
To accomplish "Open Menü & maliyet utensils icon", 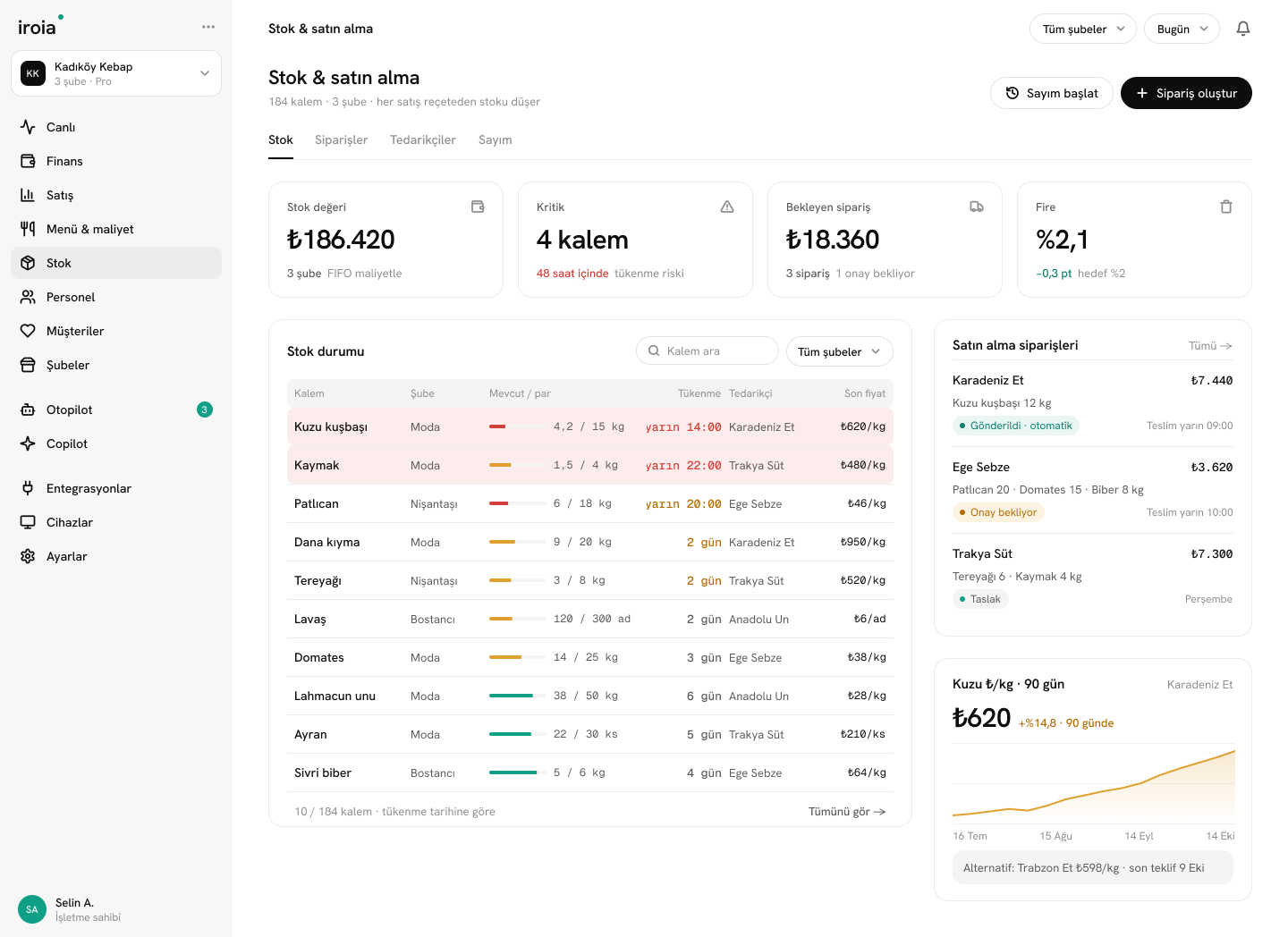I will coord(28,229).
